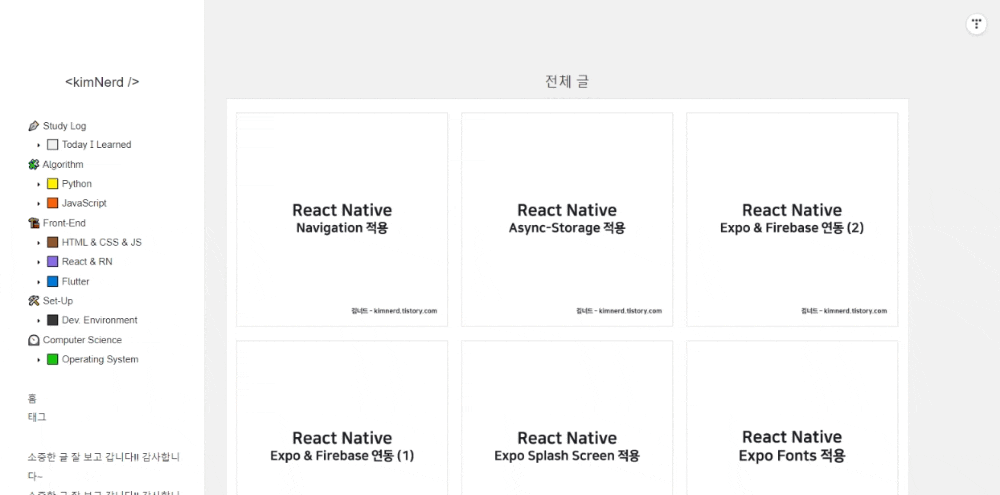Open the Python category link

(77, 184)
